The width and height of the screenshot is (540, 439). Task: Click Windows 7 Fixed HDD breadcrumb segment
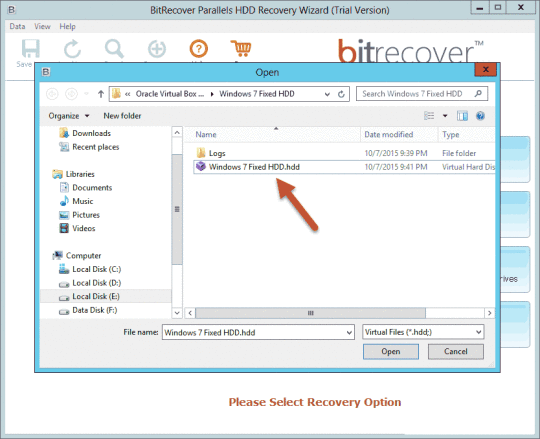[x=257, y=94]
